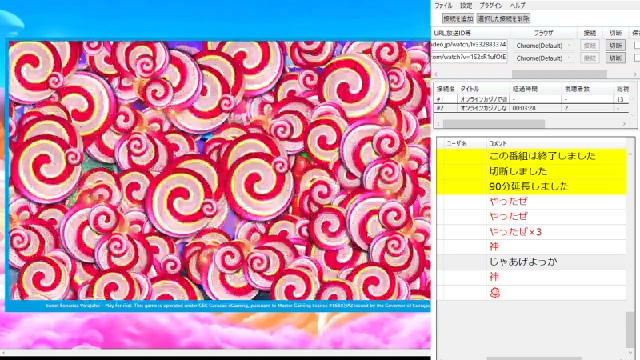
Task: Open the 設定 menu
Action: click(466, 6)
